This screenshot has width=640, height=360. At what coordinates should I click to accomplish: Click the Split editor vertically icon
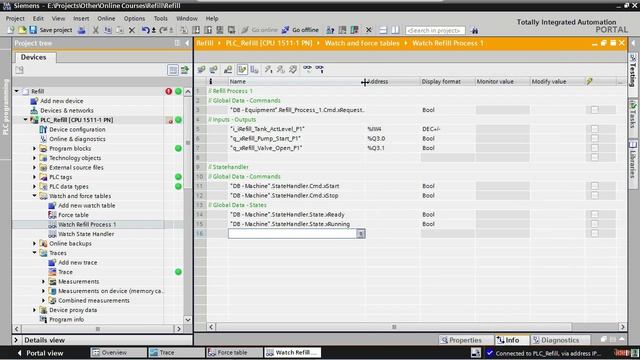tap(395, 30)
